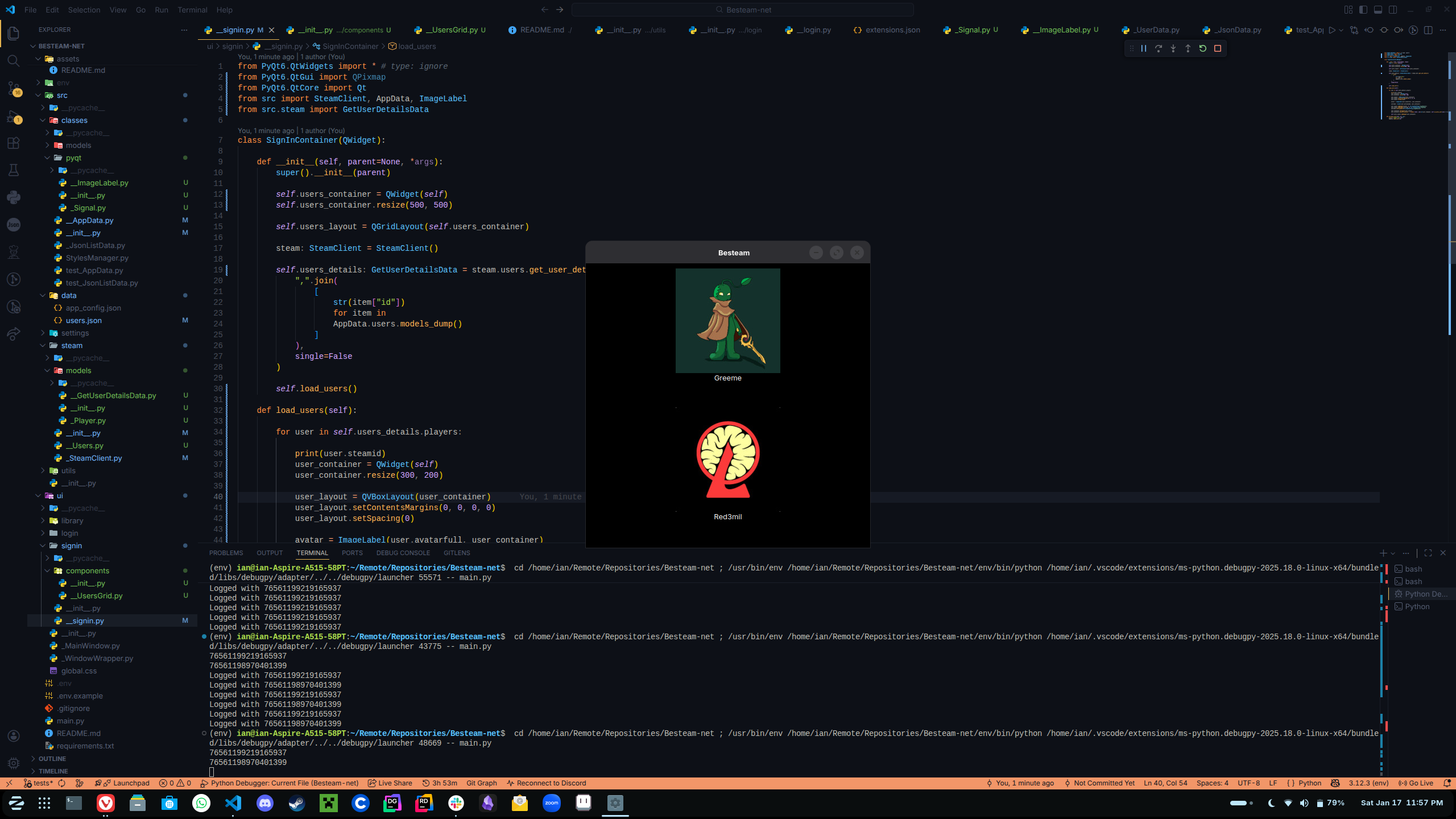Toggle the bottom panel visibility

1378,10
